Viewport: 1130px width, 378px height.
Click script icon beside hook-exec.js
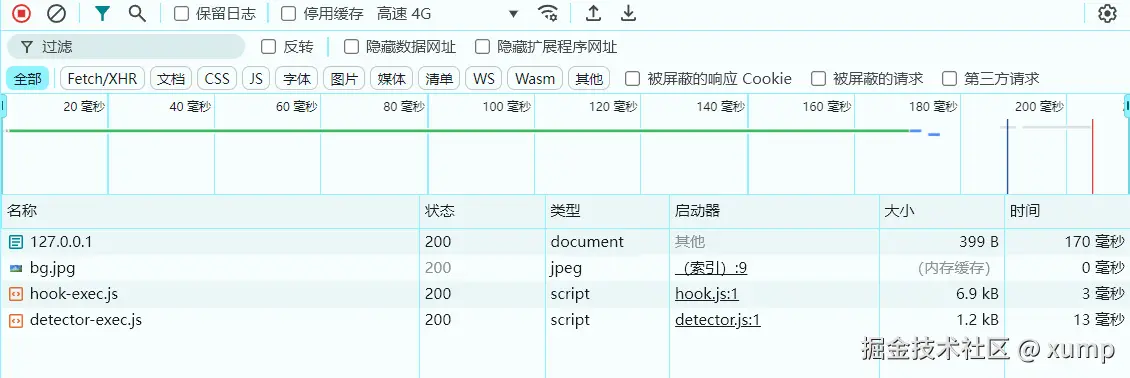16,294
